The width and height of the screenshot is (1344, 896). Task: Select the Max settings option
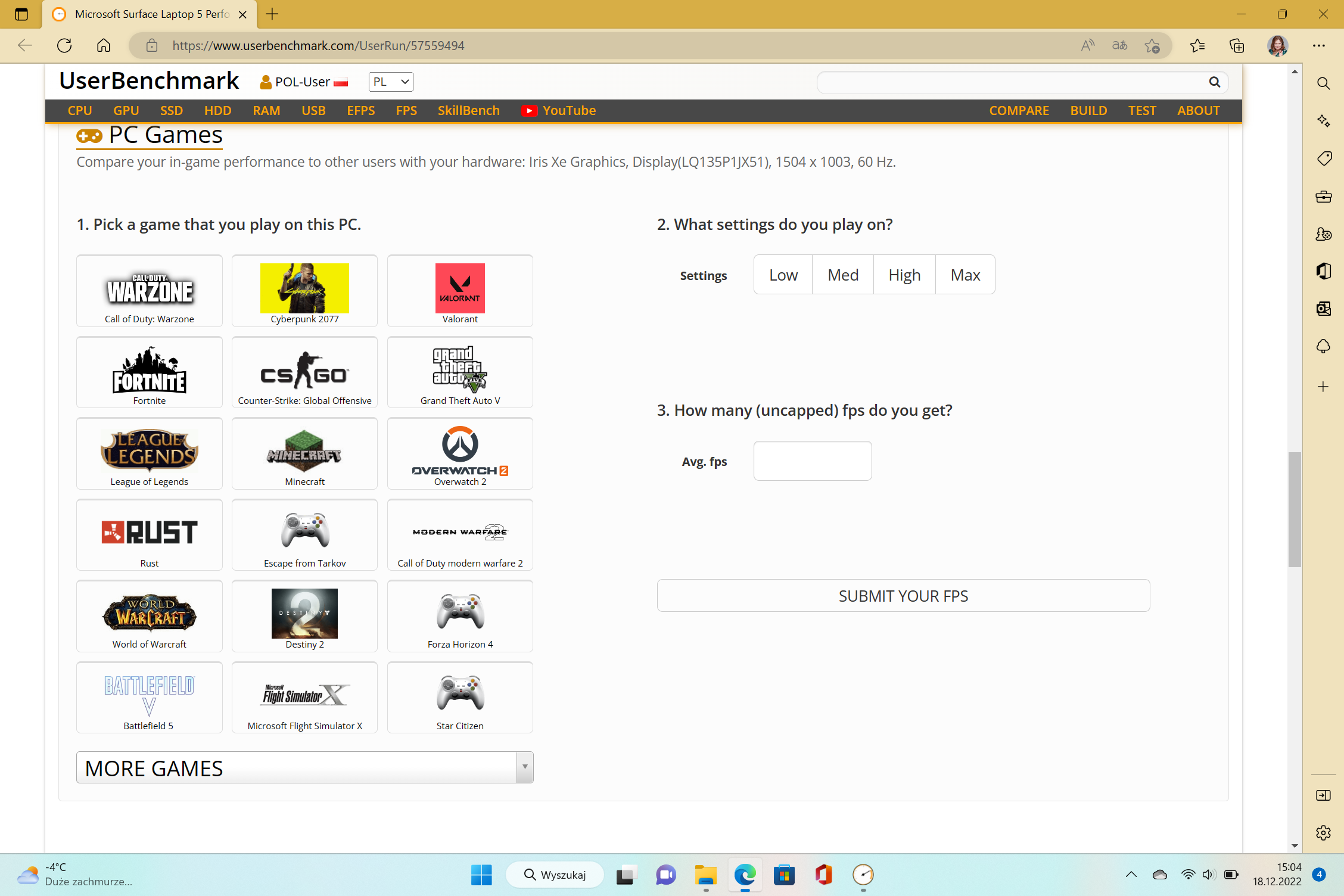point(965,275)
